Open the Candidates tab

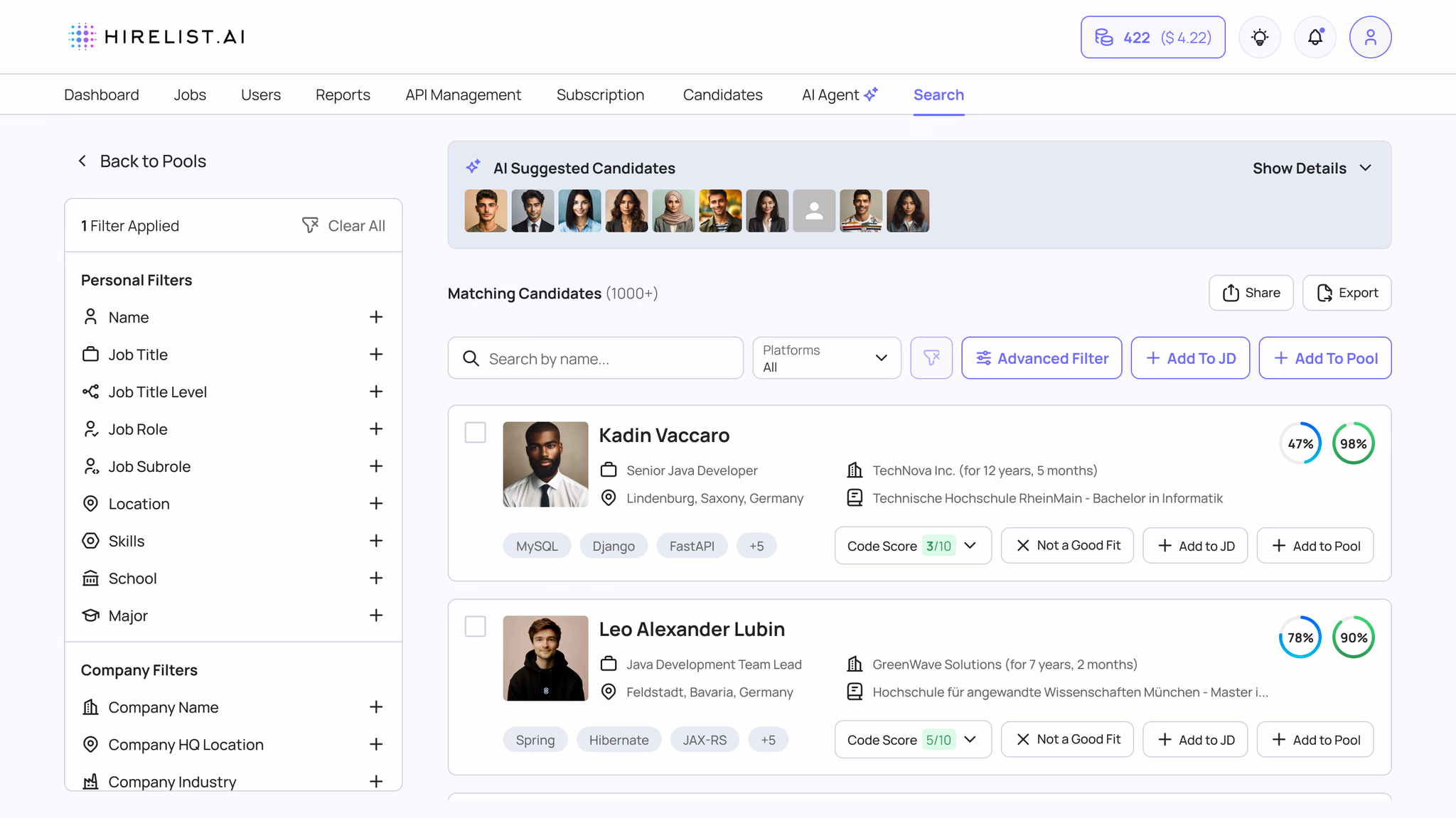coord(722,95)
